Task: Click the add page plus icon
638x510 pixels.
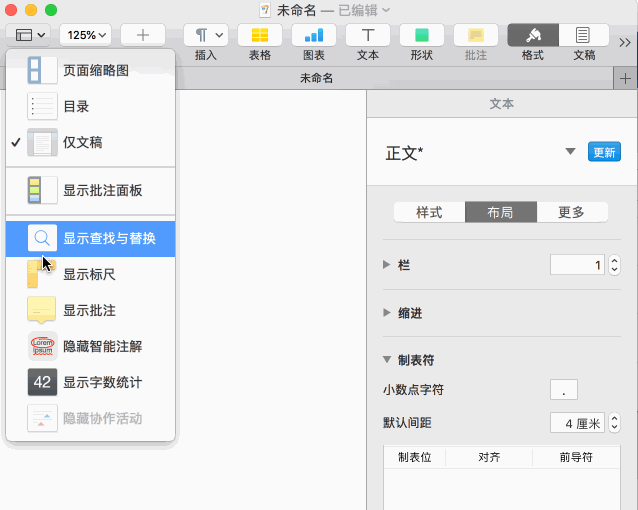Action: [143, 34]
